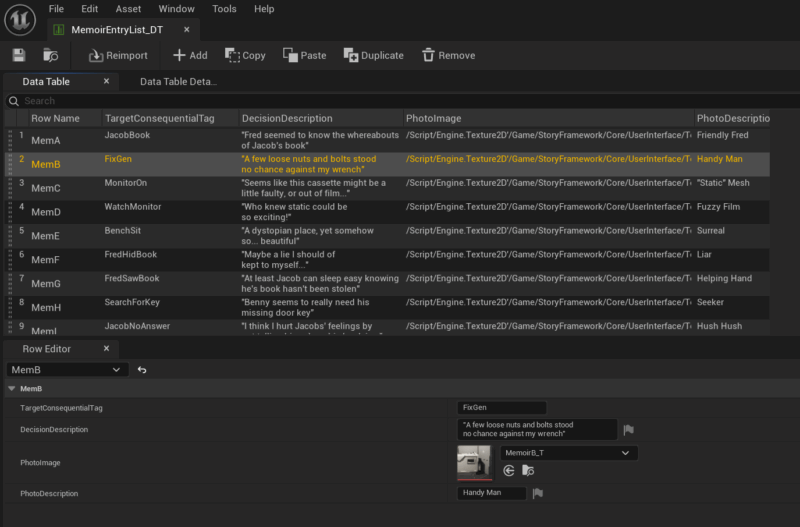Open the MemoirB_T asset dropdown

569,453
